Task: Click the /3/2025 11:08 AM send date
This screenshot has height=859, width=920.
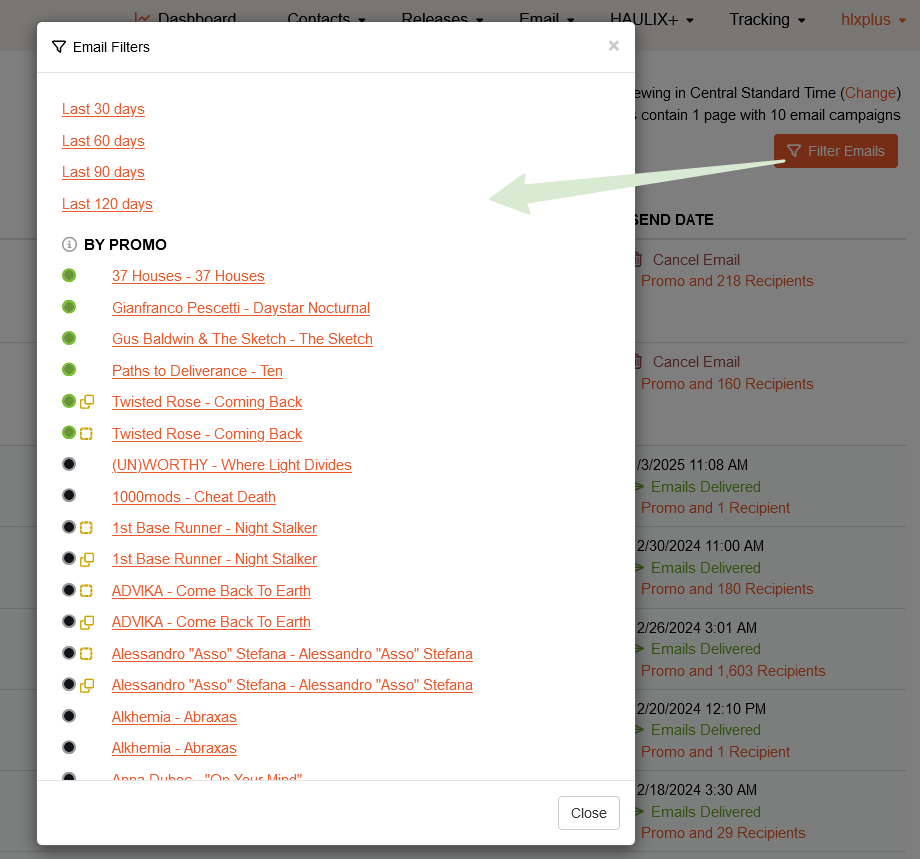Action: tap(692, 465)
